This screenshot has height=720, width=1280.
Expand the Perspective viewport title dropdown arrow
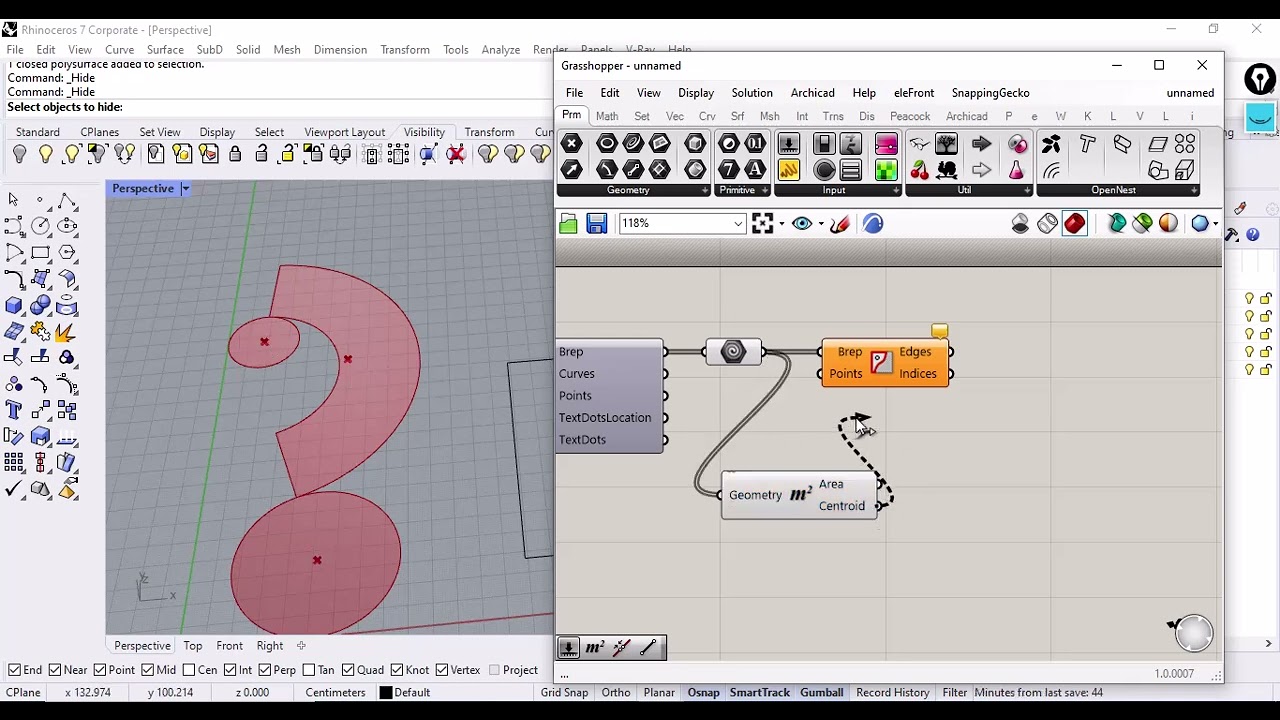tap(185, 189)
